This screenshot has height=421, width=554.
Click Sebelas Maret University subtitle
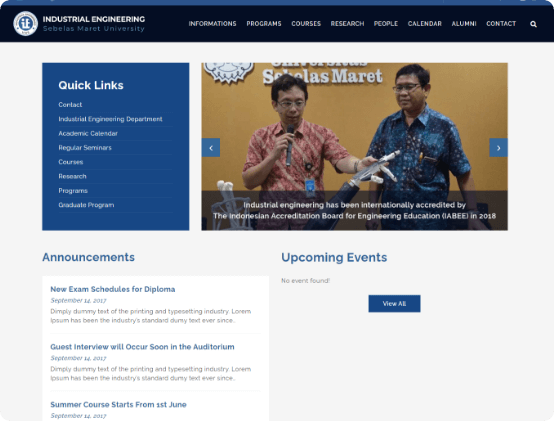[x=94, y=29]
